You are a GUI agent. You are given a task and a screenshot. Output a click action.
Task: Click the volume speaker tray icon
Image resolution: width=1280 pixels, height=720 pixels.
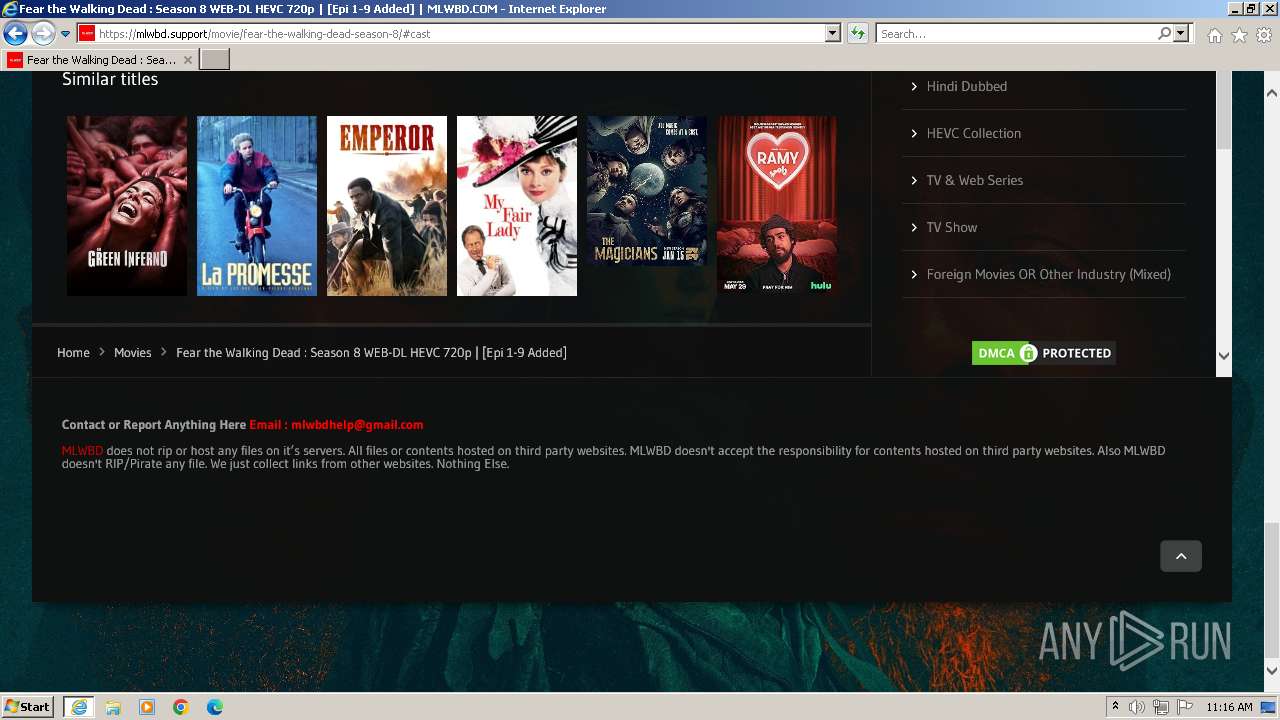tap(1137, 707)
